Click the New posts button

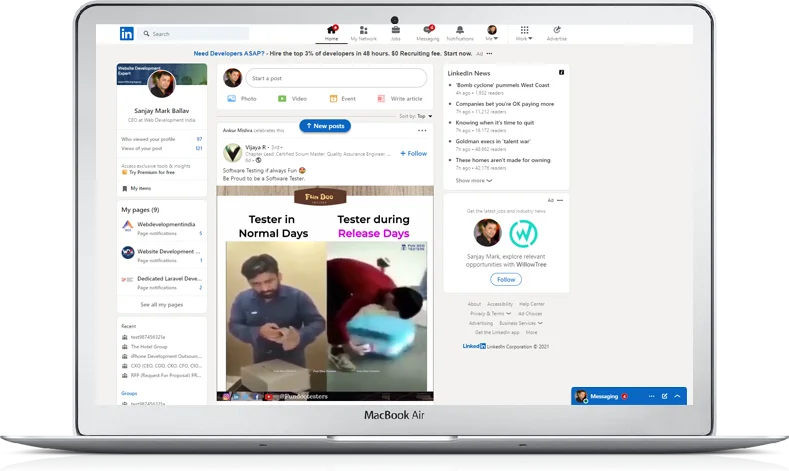point(324,126)
